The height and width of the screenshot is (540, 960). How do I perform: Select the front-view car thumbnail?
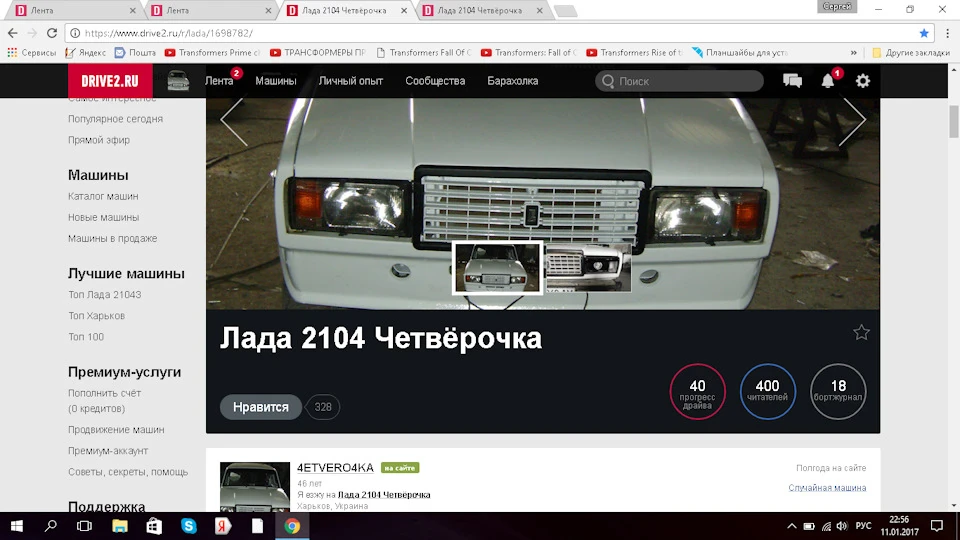(x=497, y=268)
